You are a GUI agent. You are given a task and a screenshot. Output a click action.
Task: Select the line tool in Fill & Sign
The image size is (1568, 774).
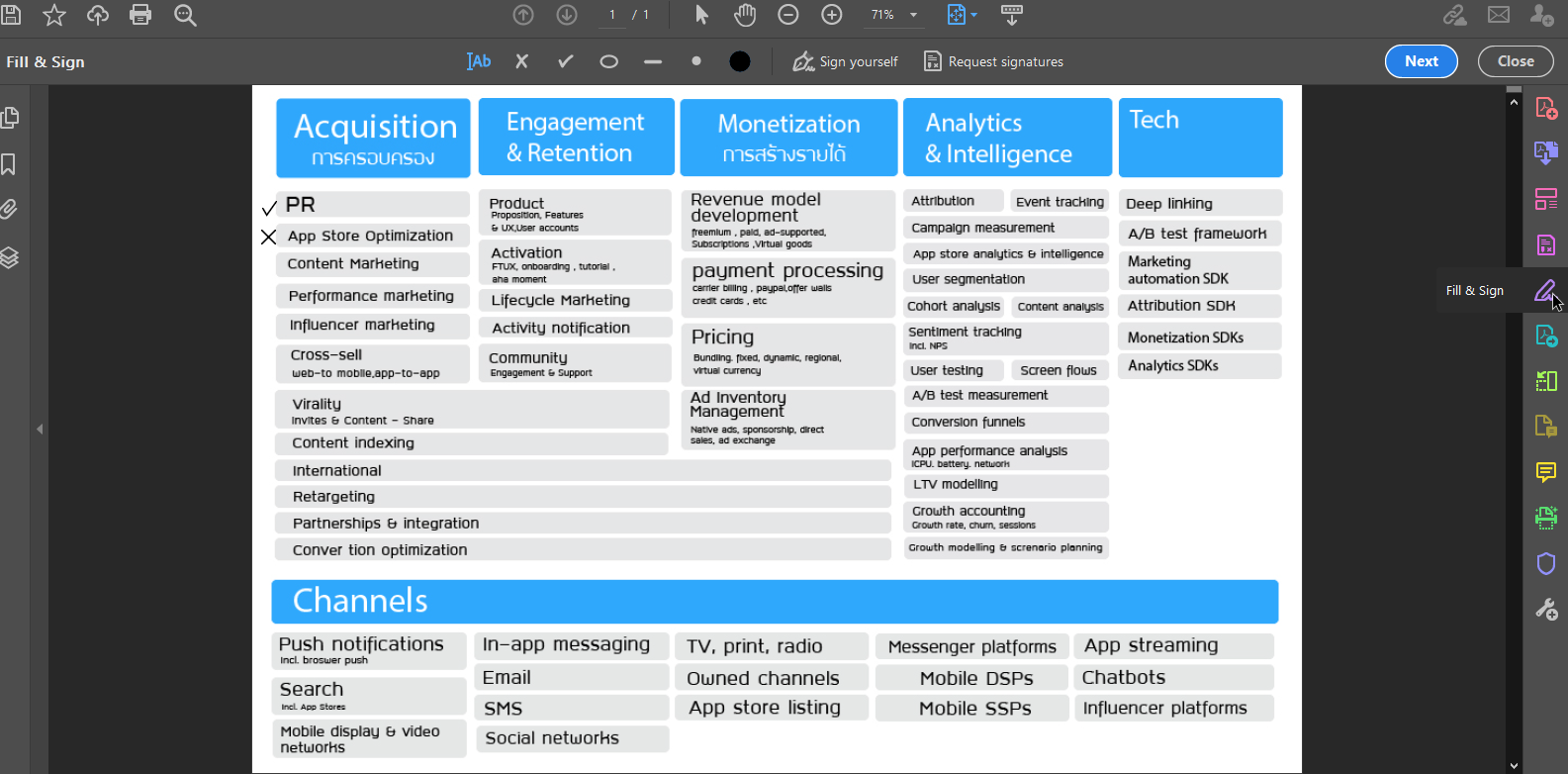click(652, 61)
